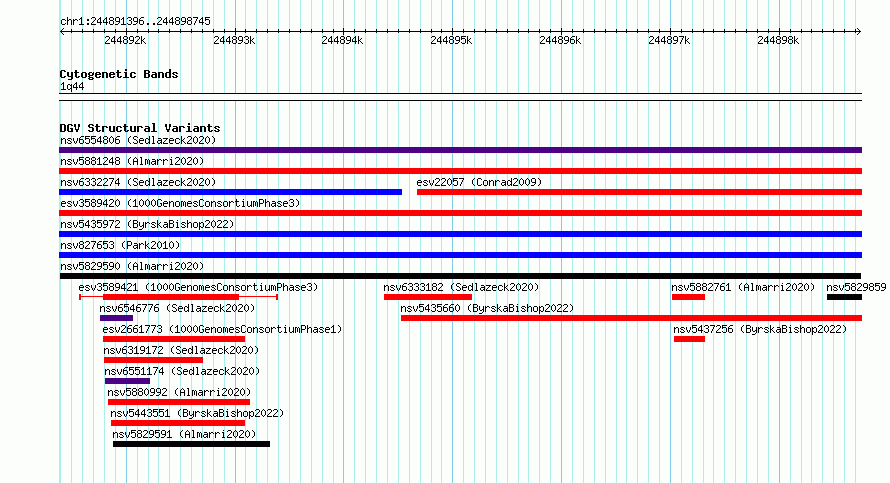
Task: Open the esv2661773 (1000GenomesConsortiumPhase1) label
Action: [x=222, y=329]
